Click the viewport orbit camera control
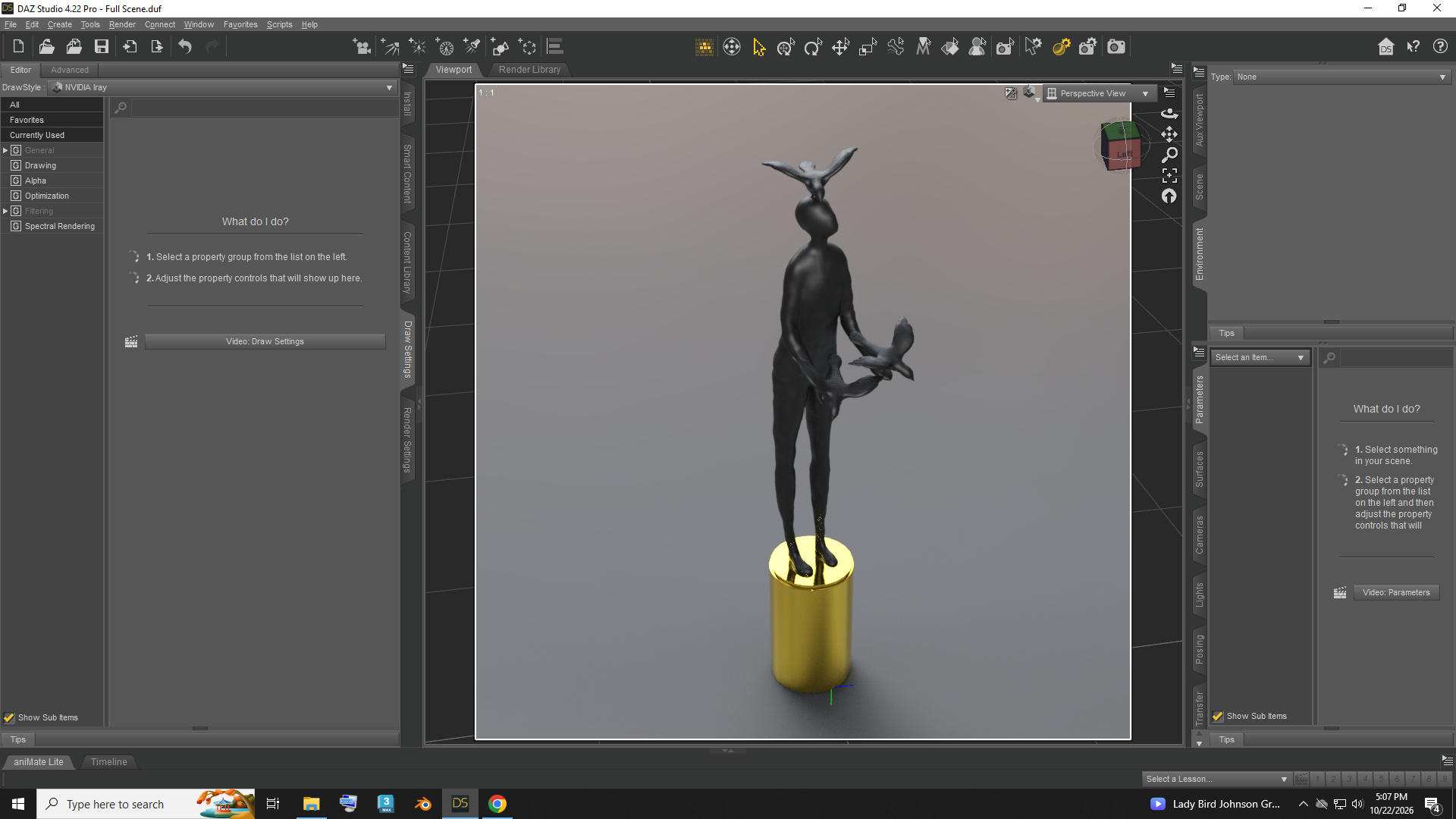The image size is (1456, 819). (x=1169, y=114)
